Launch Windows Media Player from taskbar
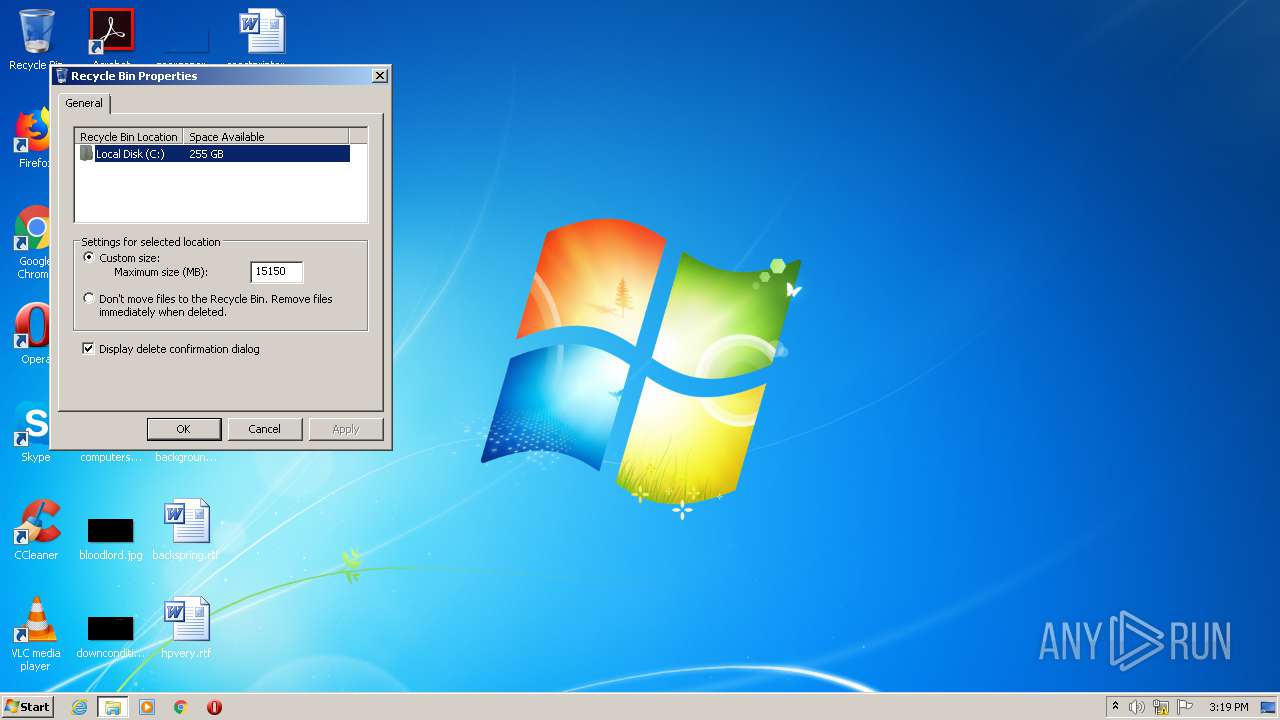The image size is (1280, 720). tap(147, 707)
